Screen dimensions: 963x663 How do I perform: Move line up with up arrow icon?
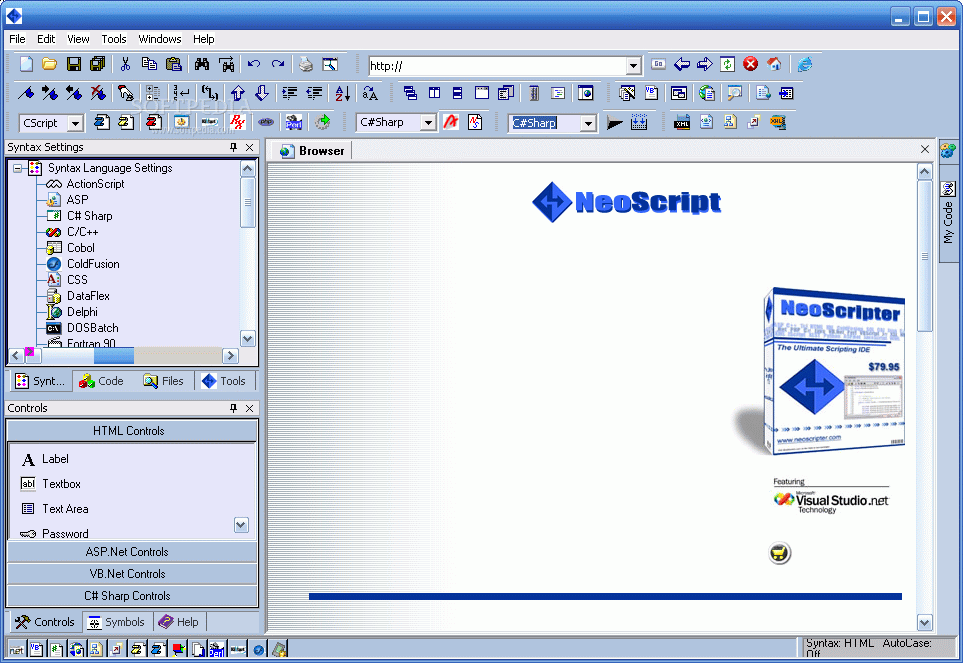coord(238,93)
